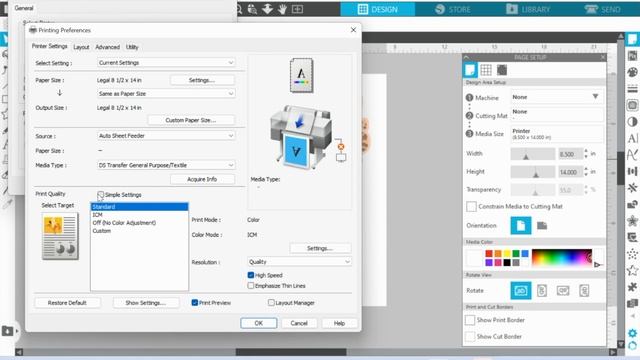The width and height of the screenshot is (640, 360).
Task: Select Off (No Color Adjustment) target
Action: (124, 223)
